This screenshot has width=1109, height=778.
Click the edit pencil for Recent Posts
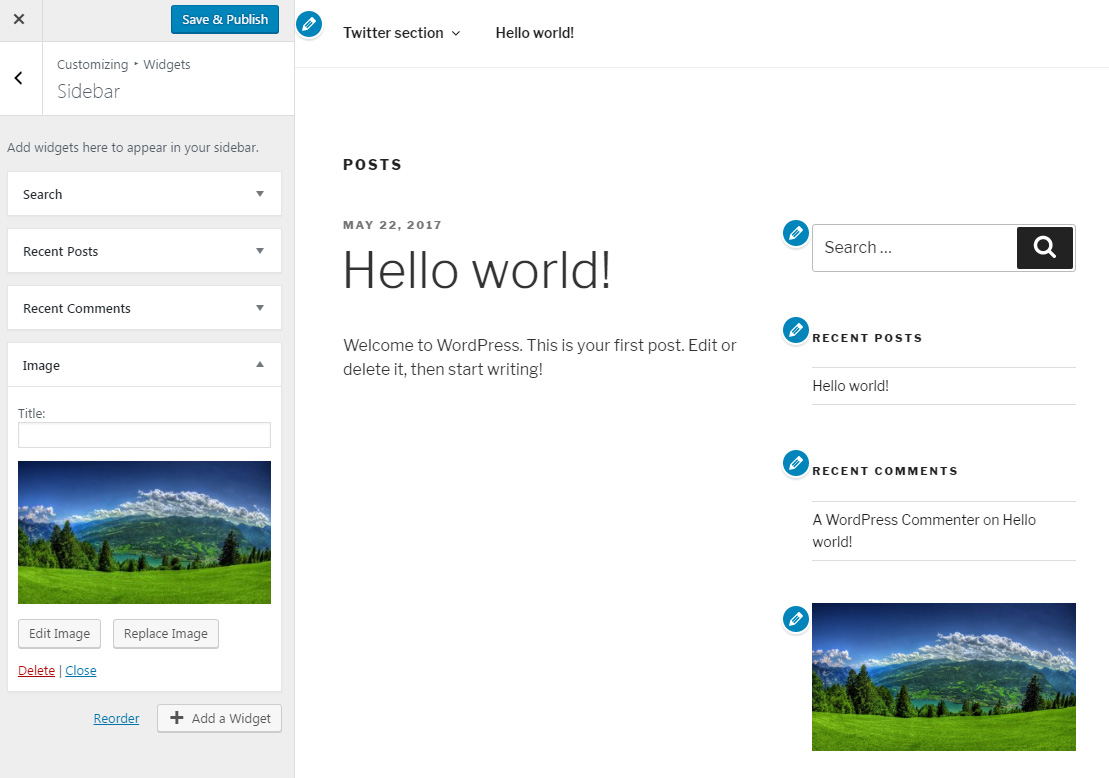coord(795,330)
